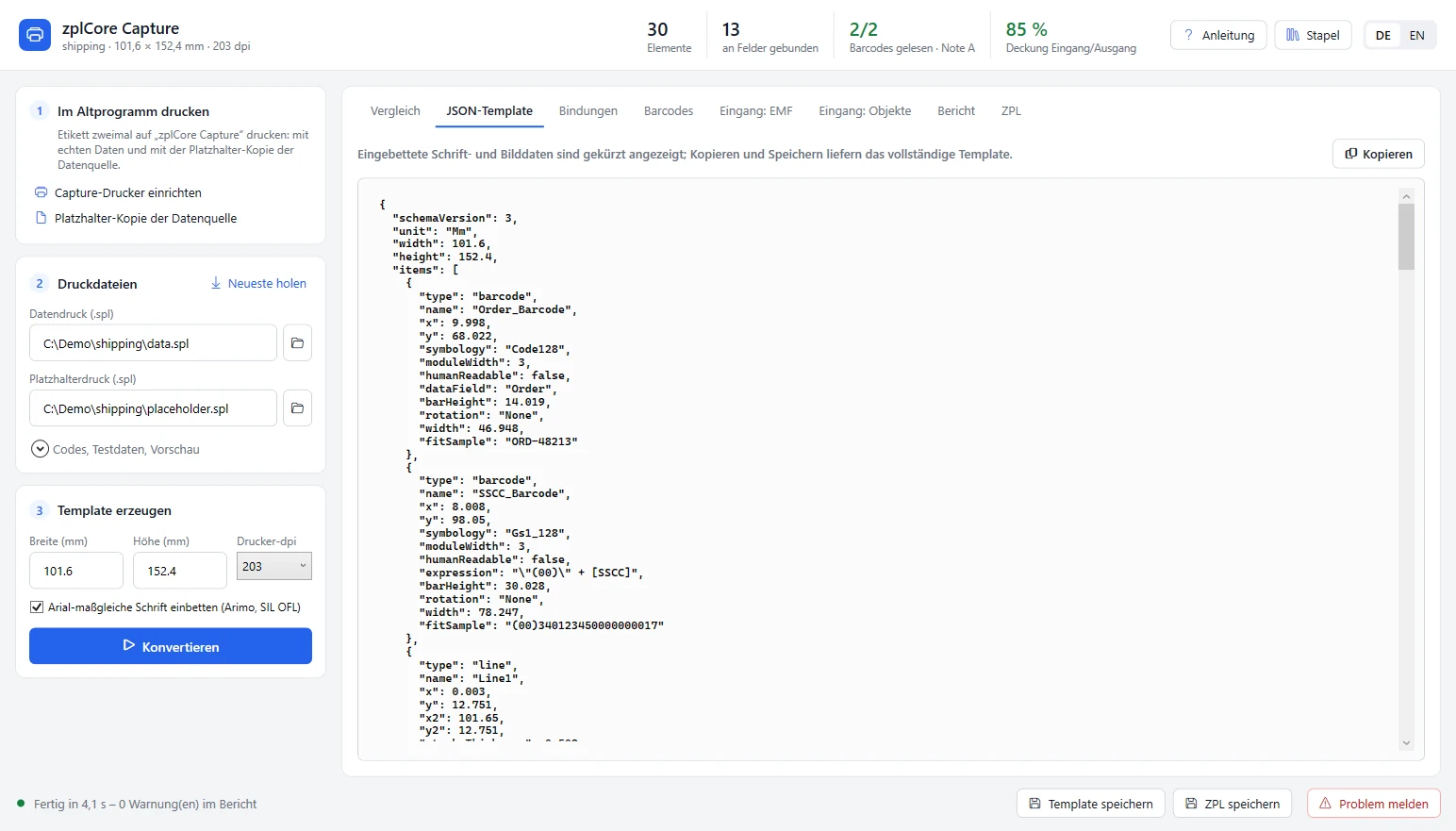This screenshot has height=831, width=1456.
Task: Focus the Datendruck file path field
Action: click(153, 343)
